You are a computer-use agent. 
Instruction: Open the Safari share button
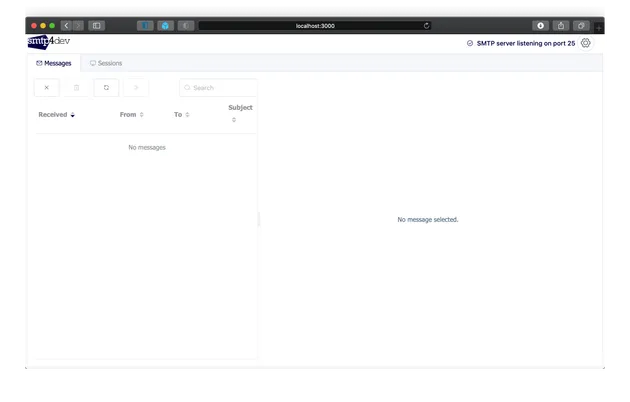561,26
